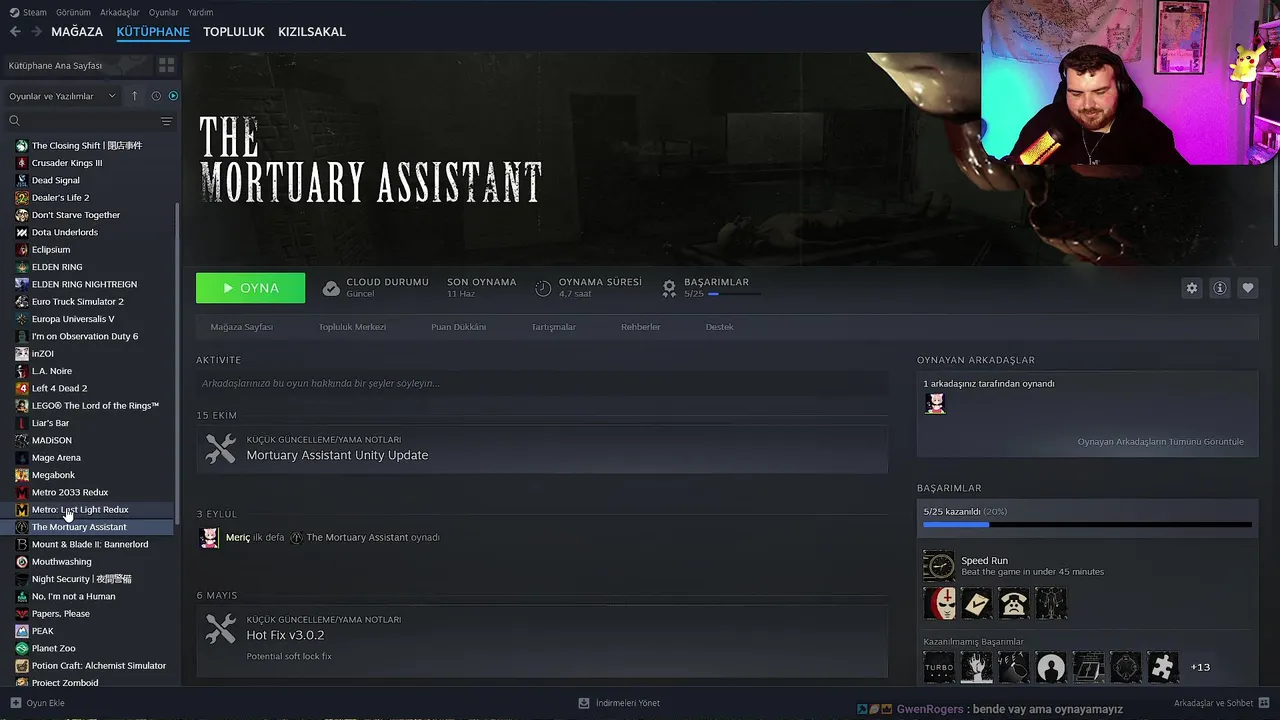Click the activity comment input field

point(542,383)
